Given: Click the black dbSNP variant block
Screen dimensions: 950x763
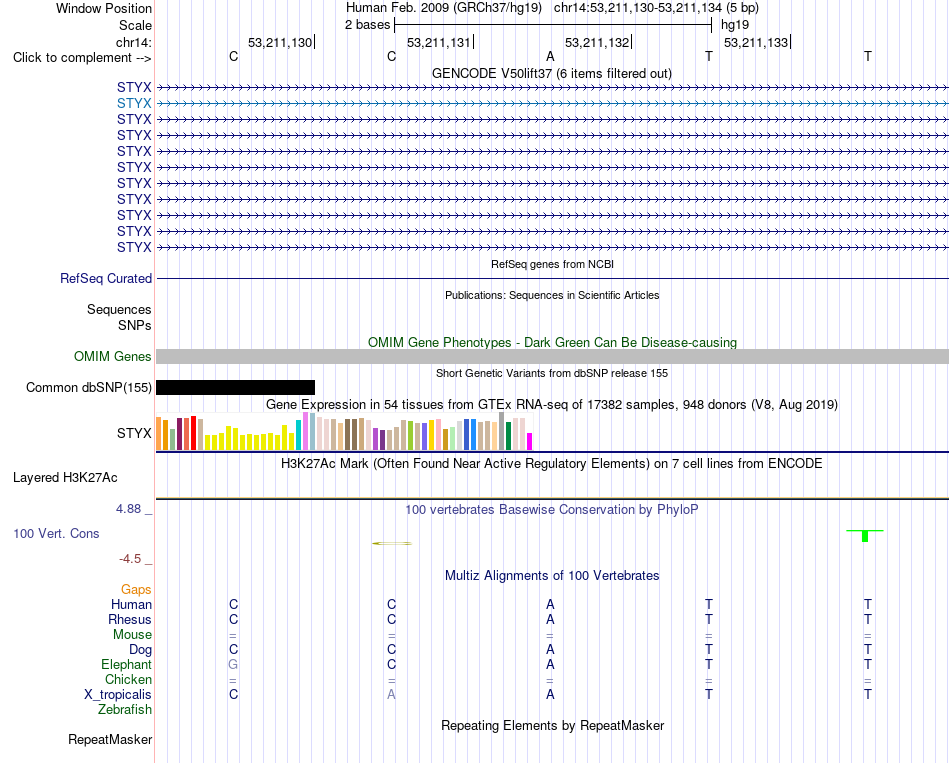Looking at the screenshot, I should 235,387.
